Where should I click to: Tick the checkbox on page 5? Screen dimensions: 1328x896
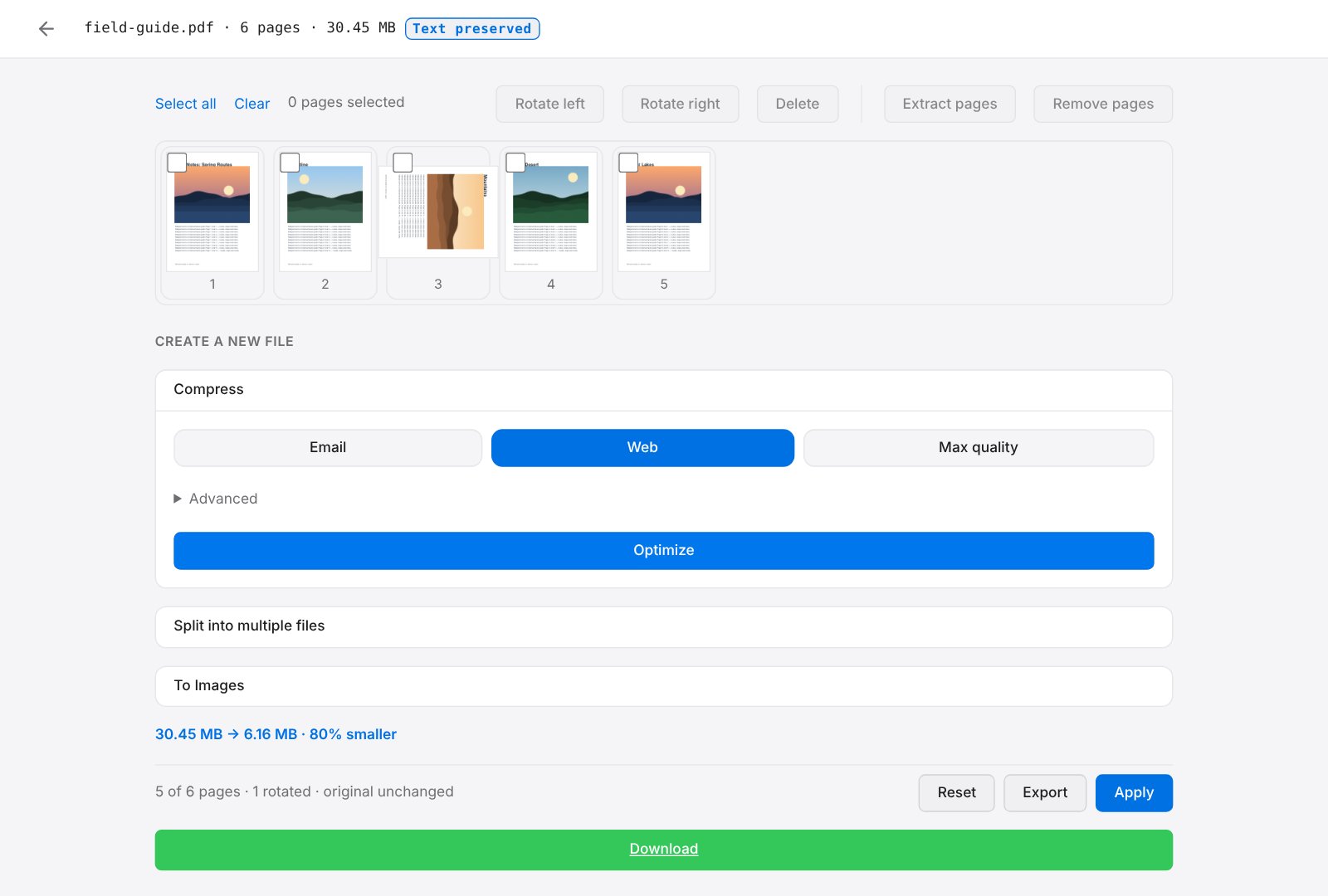tap(628, 163)
